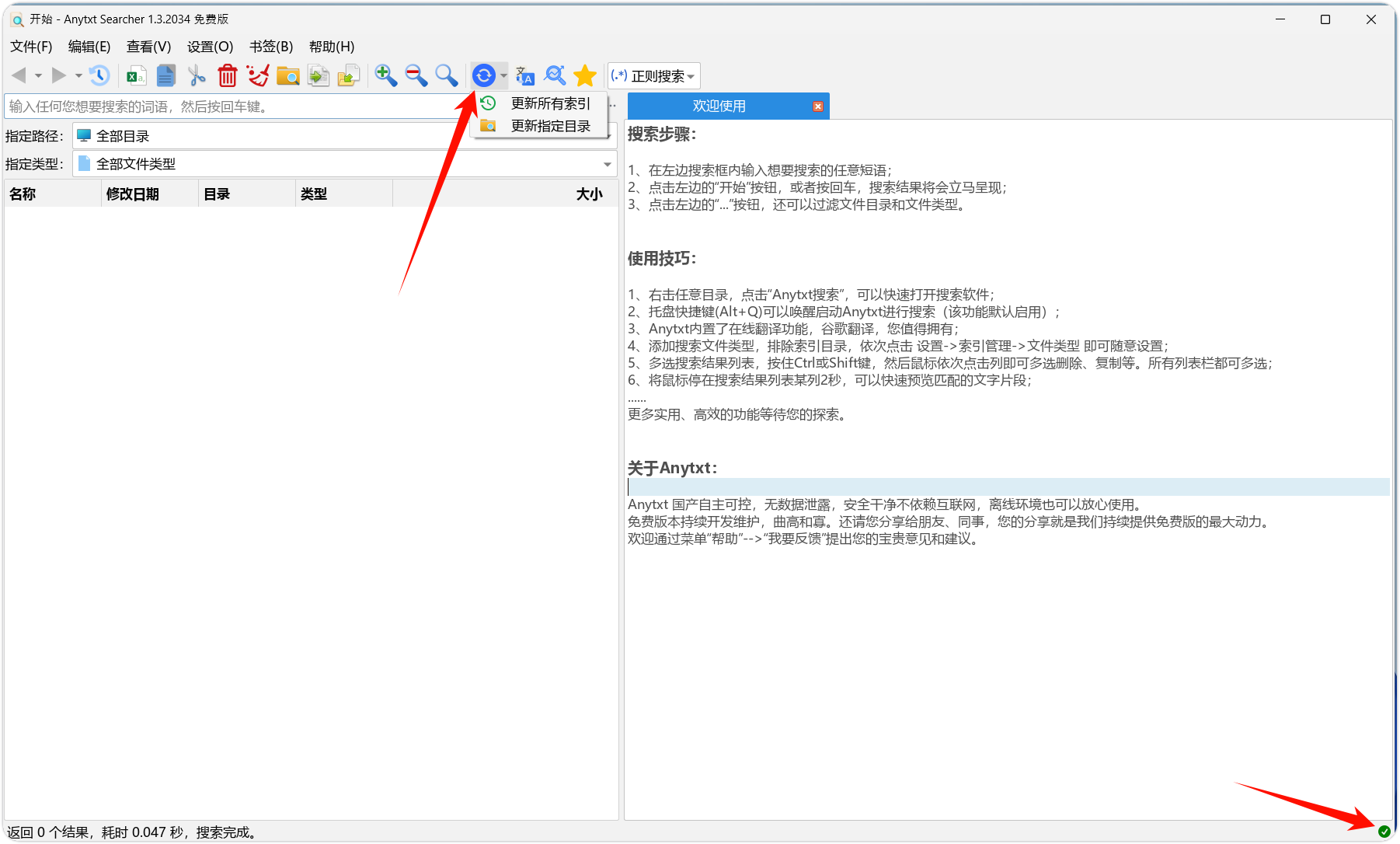Open the 查看(V) menu

(x=148, y=47)
